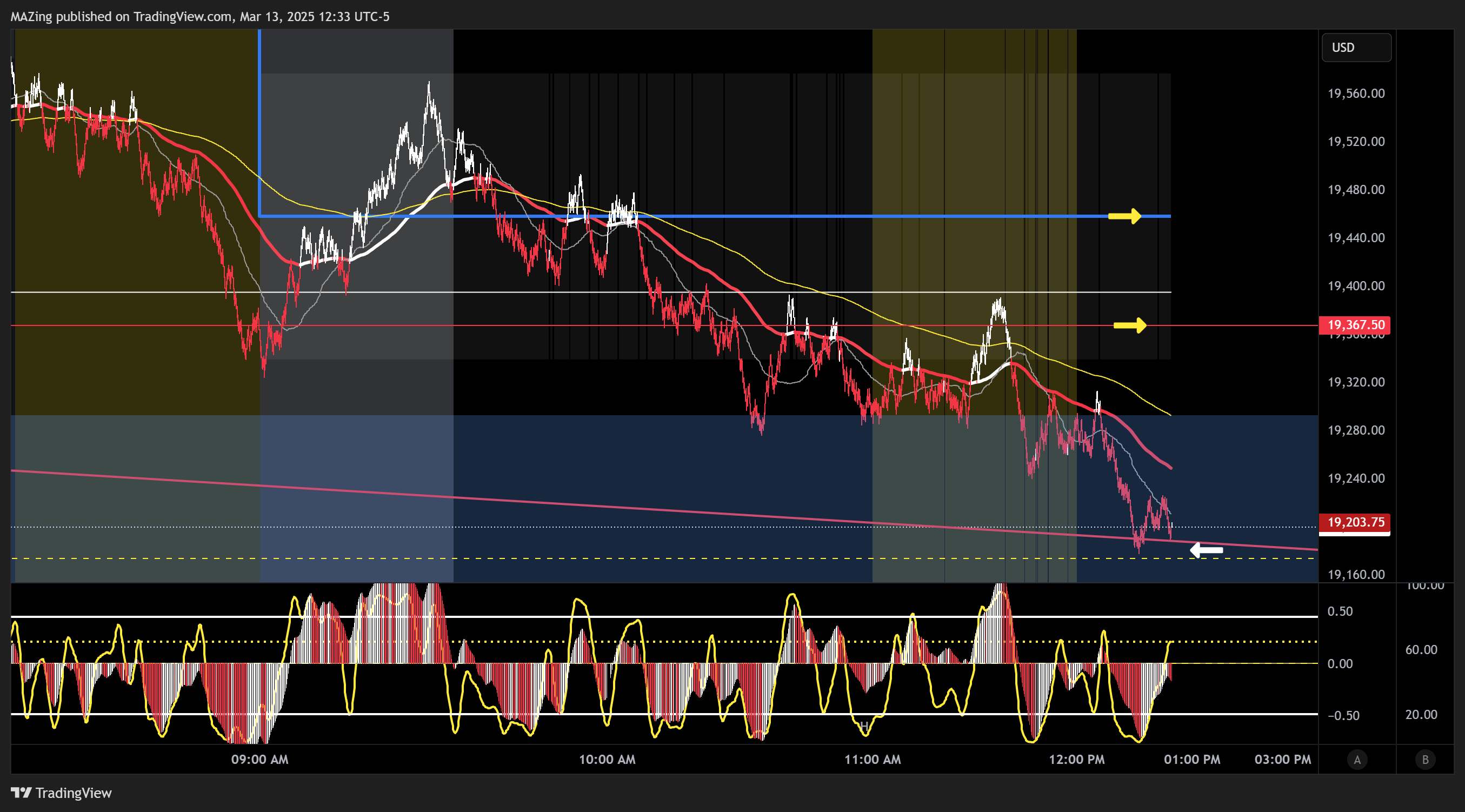This screenshot has height=812, width=1465.
Task: Click the 19,203.75 current price label
Action: [x=1355, y=523]
